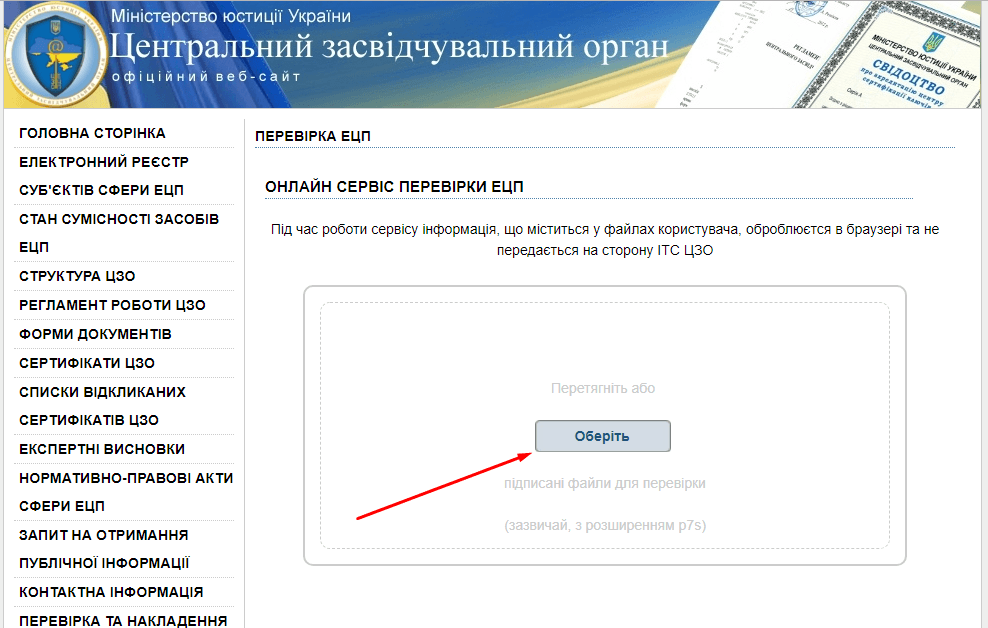Open СЕРТИФІКАТИ ЦЗО menu link
Screen dimensions: 988x628
click(x=87, y=363)
